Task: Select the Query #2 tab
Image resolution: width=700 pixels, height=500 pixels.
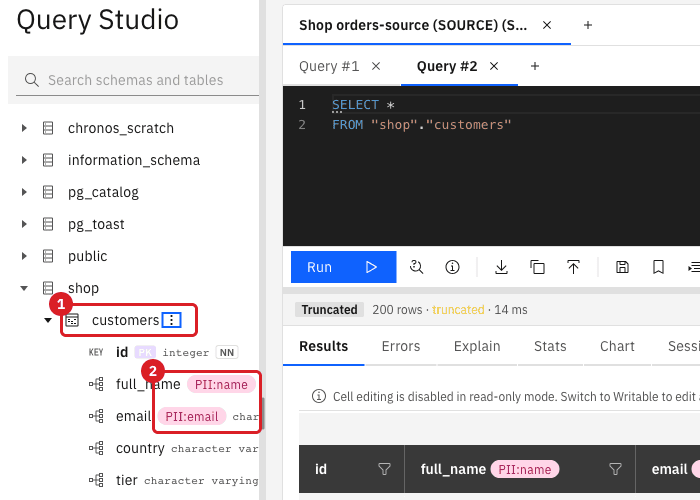Action: coord(447,66)
